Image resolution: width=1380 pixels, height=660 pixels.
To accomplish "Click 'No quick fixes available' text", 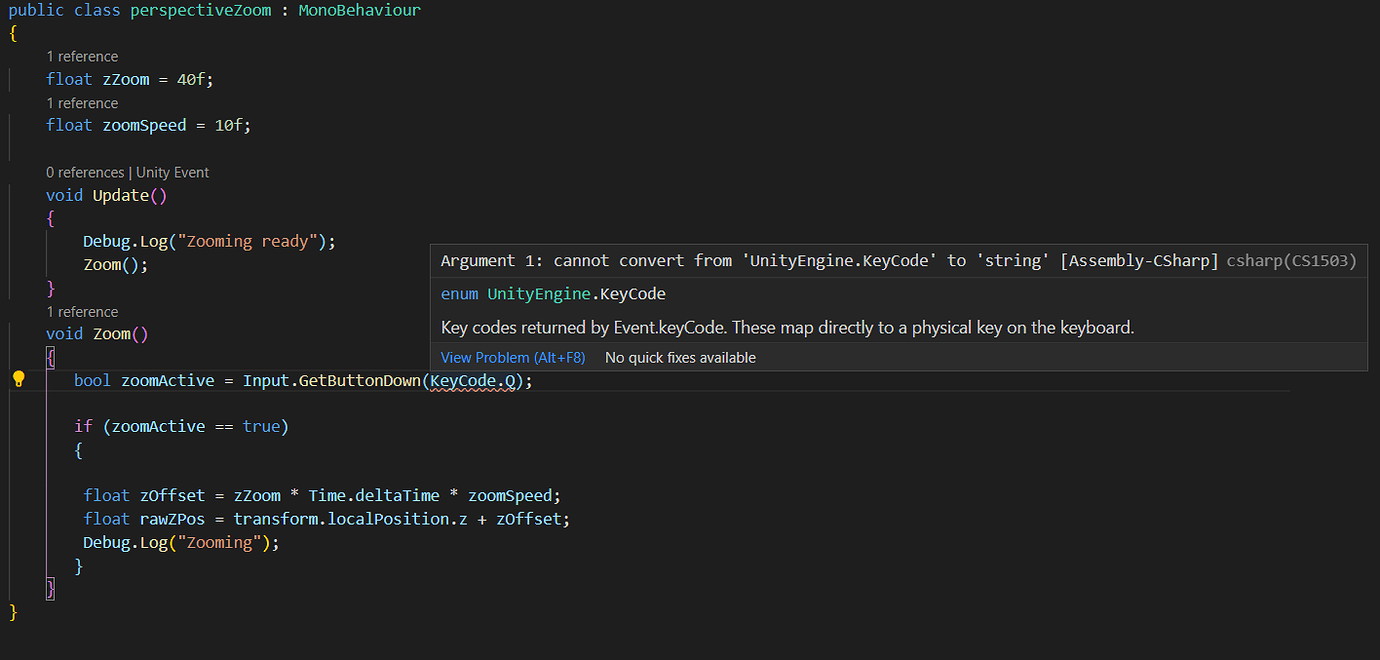I will 680,358.
